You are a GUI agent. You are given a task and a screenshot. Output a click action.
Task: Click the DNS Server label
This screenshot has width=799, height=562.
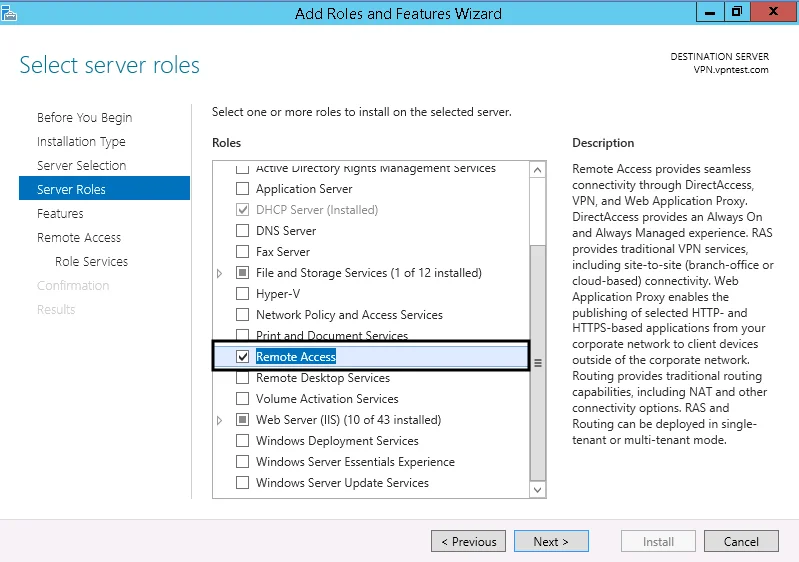(x=286, y=231)
